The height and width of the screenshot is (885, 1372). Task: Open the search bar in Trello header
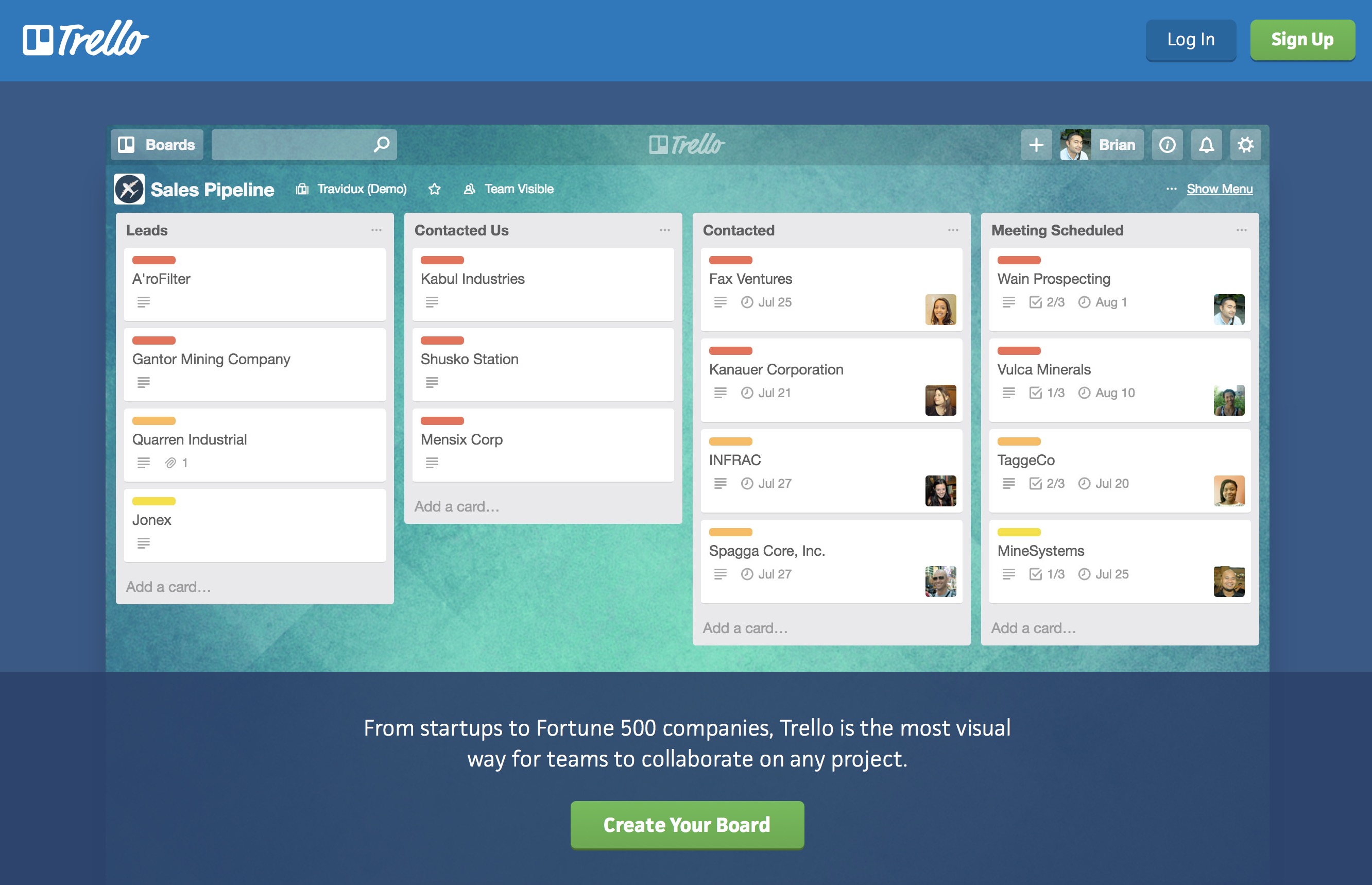coord(302,145)
